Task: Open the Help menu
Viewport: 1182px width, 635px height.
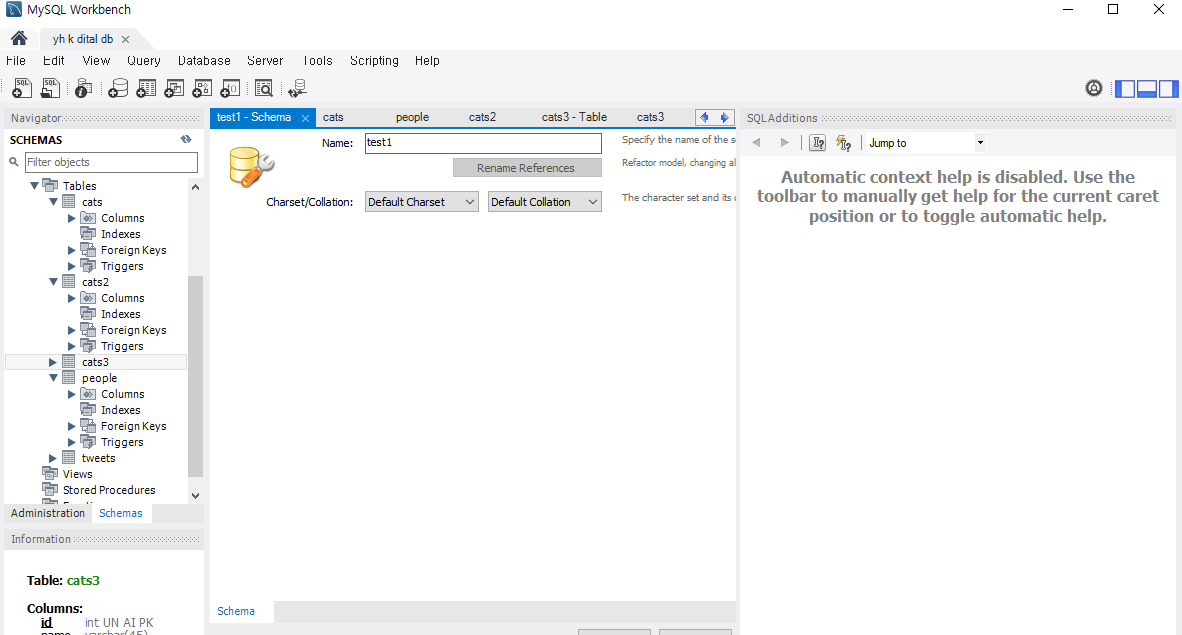Action: (427, 60)
